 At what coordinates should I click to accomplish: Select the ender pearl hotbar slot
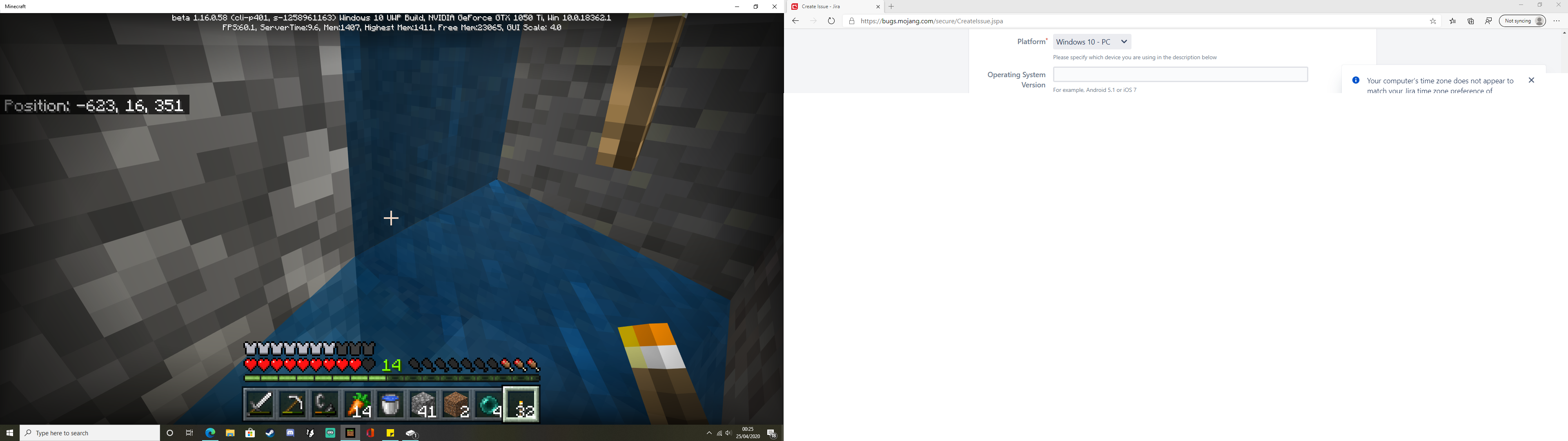[x=489, y=404]
